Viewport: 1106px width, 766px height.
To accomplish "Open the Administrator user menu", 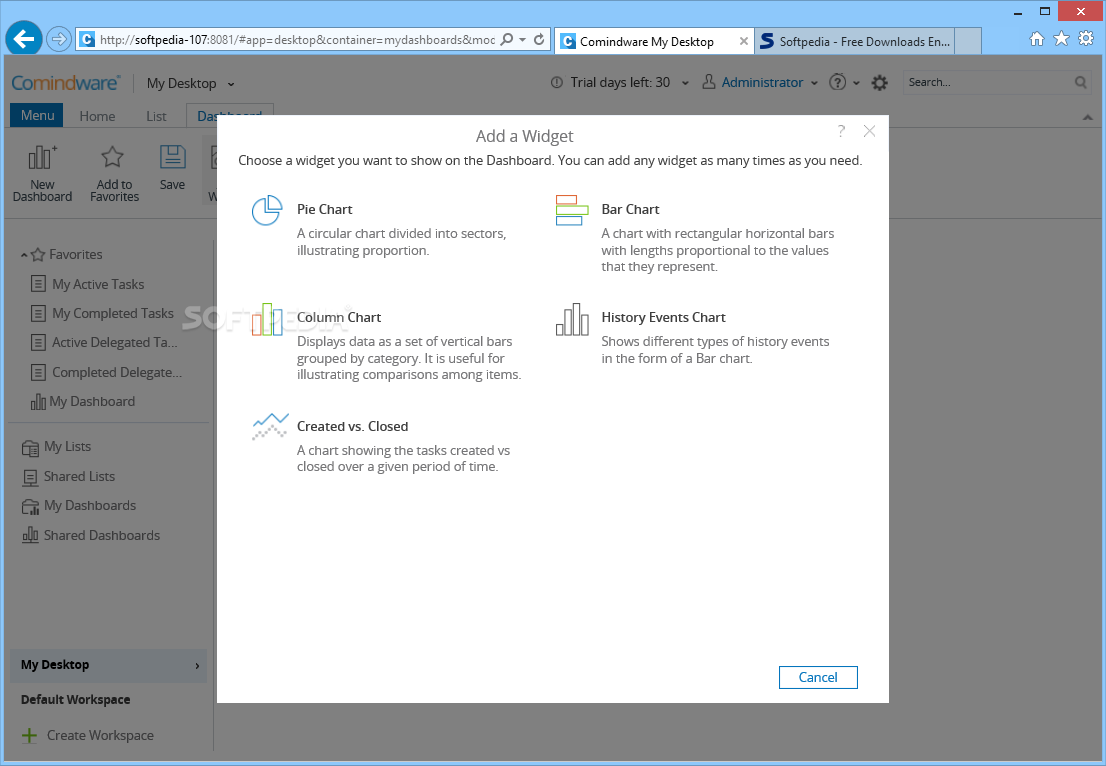I will 762,83.
